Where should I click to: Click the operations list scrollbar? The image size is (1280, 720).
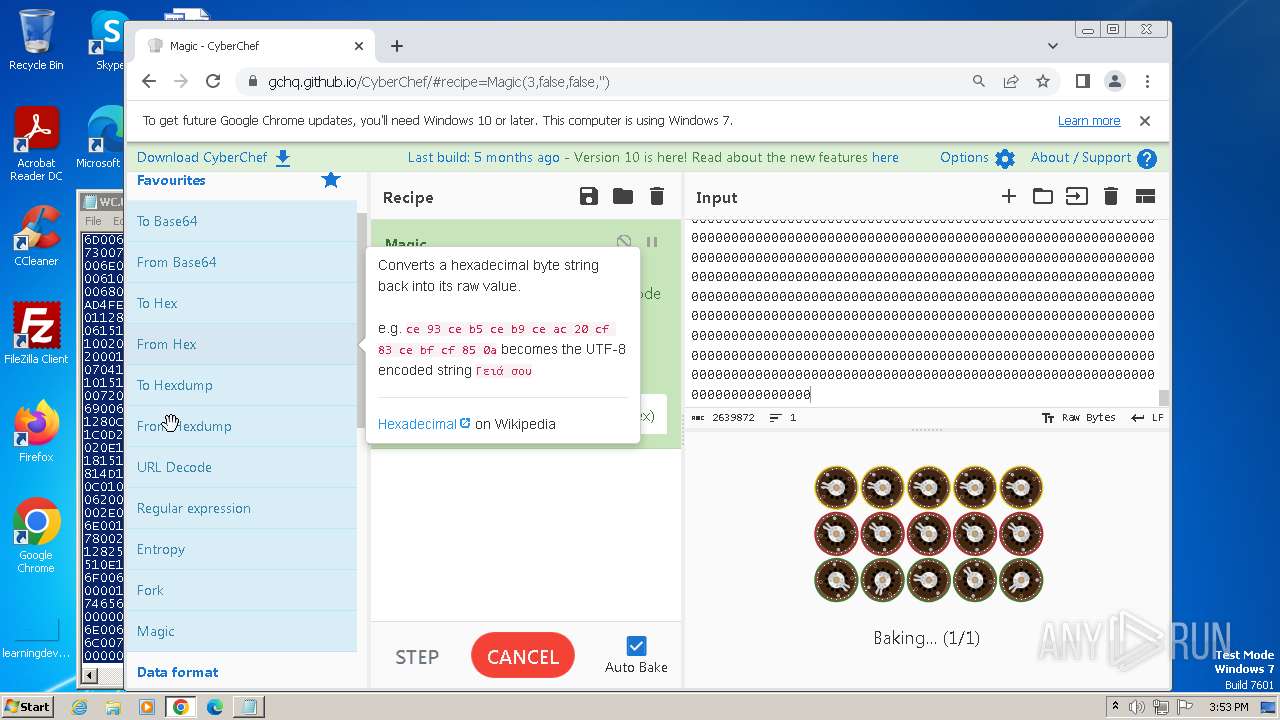[x=362, y=320]
